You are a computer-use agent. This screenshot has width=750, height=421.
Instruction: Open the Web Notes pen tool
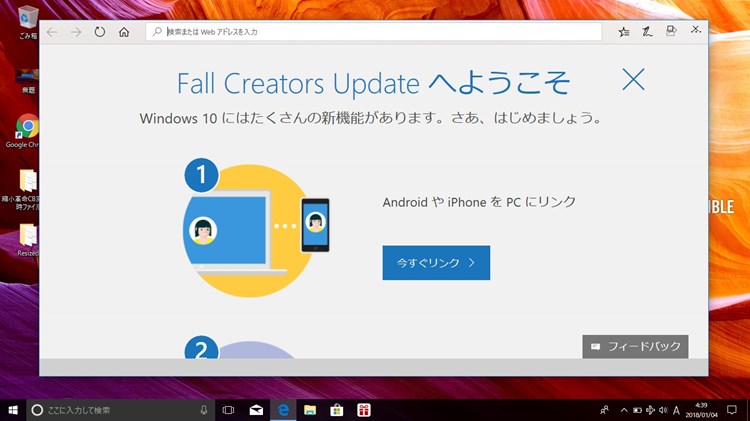tap(647, 32)
